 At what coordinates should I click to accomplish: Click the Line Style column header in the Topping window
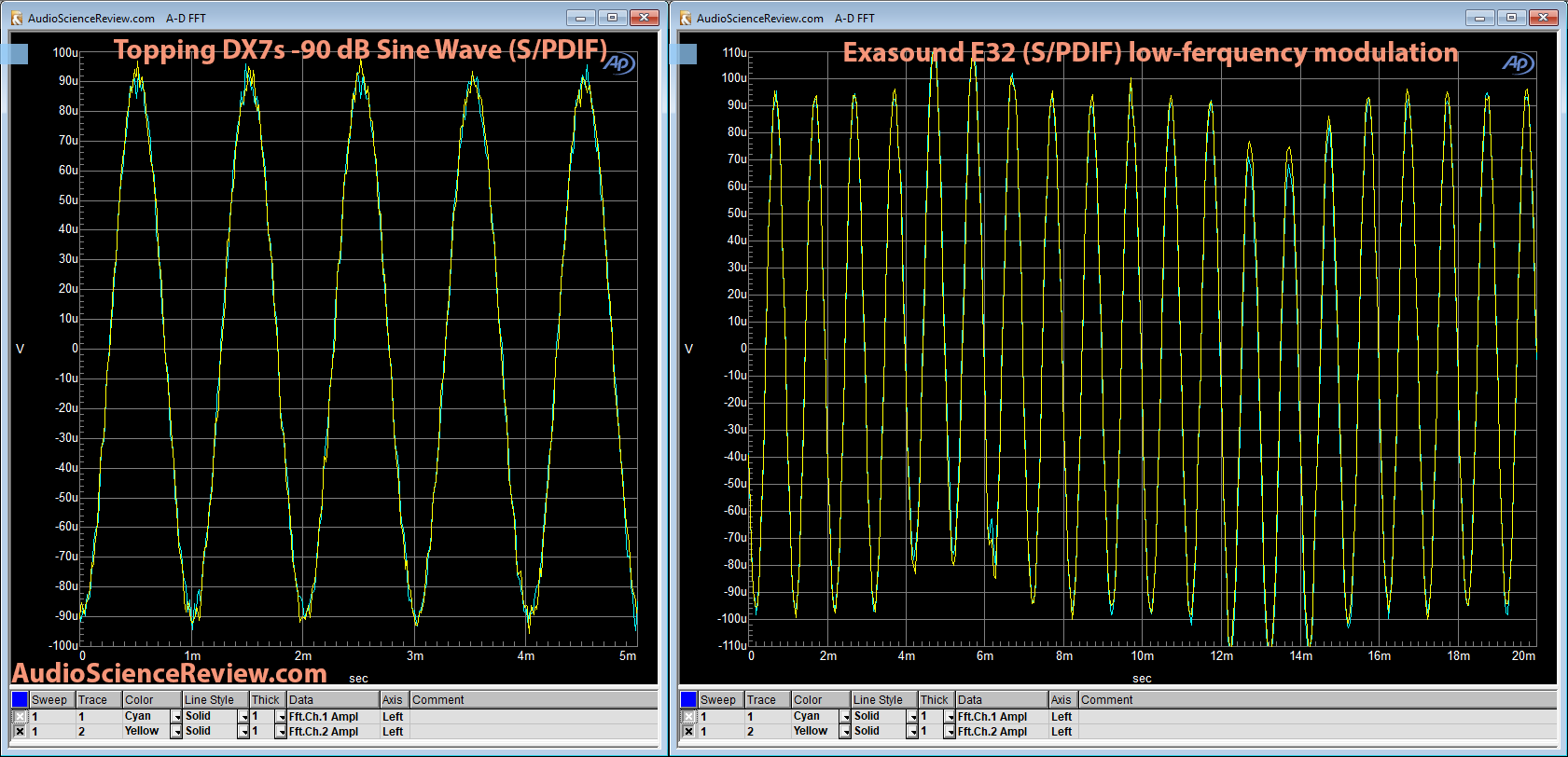[215, 699]
